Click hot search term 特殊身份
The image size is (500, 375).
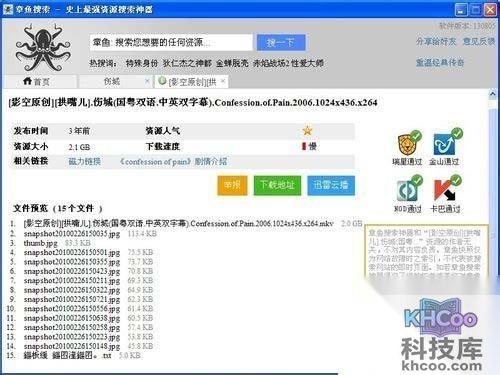click(142, 63)
